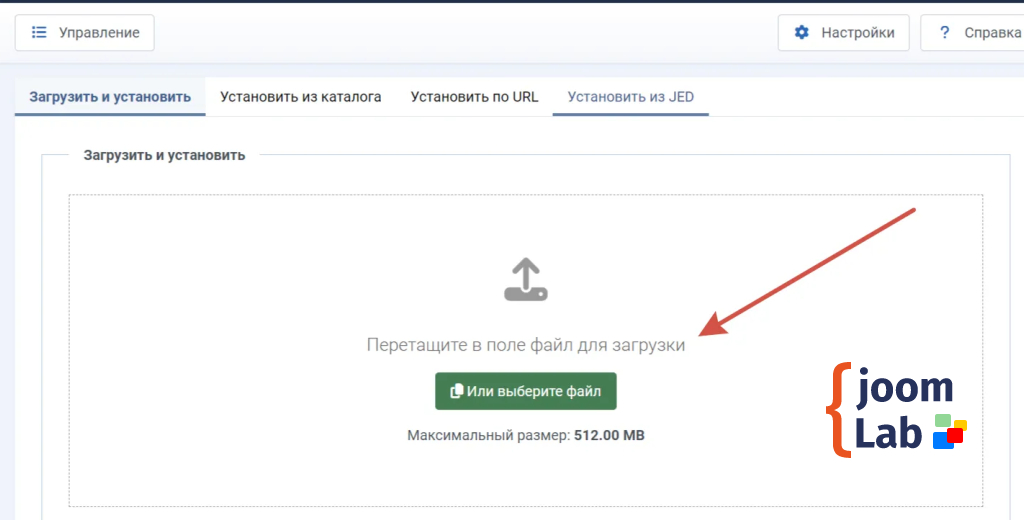Viewport: 1024px width, 520px height.
Task: Open the Справка help button
Action: (973, 33)
